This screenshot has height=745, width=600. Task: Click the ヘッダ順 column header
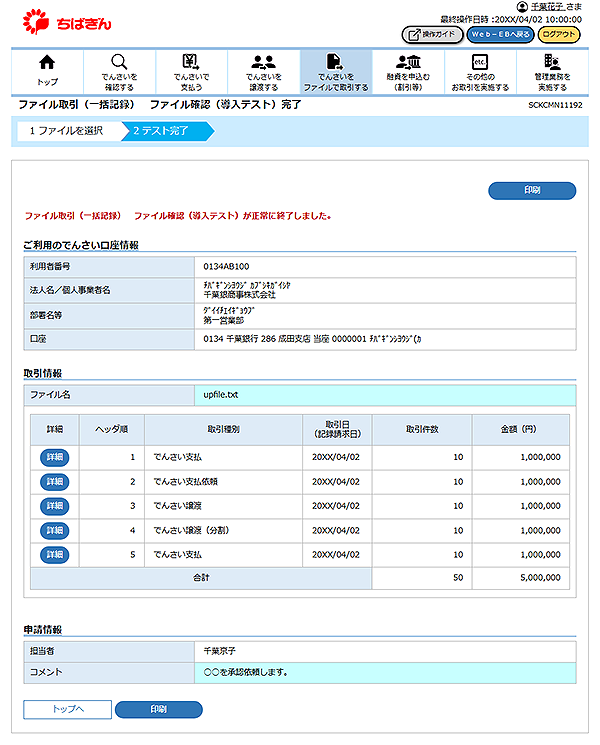112,430
